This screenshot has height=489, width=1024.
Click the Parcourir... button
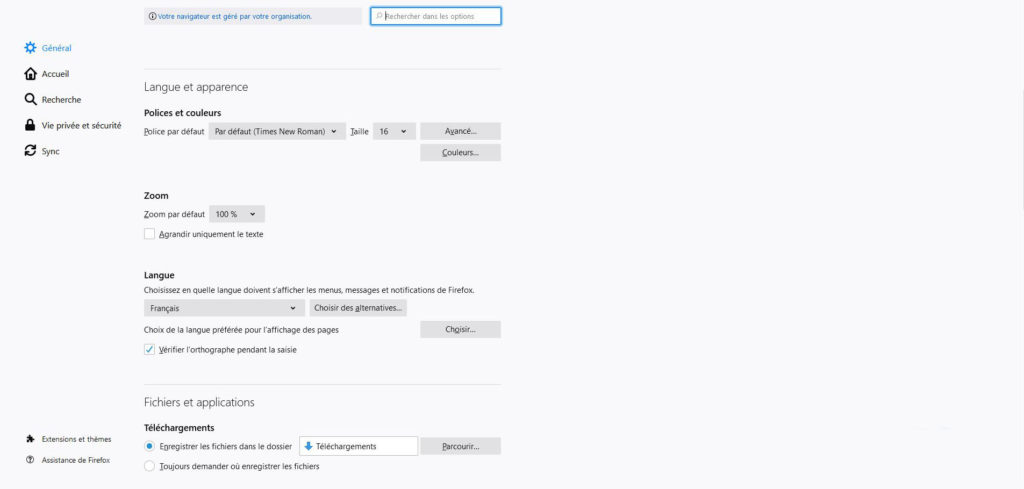coord(460,446)
